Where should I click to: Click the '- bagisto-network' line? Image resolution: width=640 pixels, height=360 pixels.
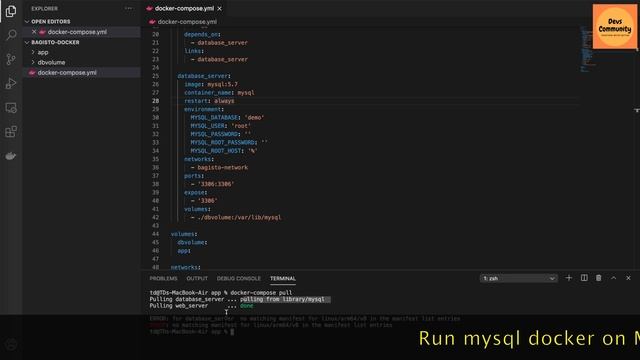[219, 167]
